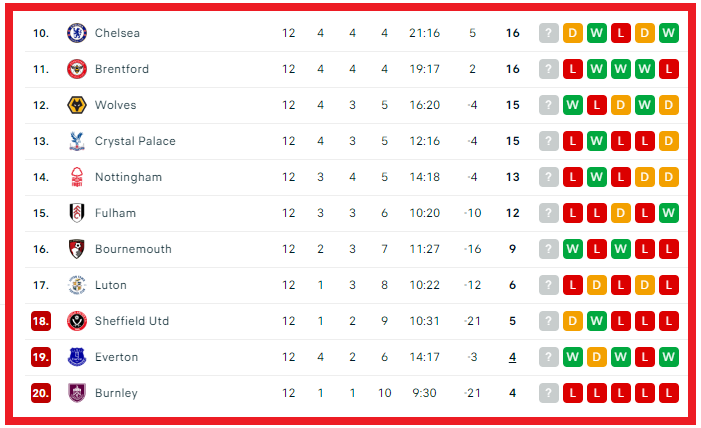Screen dimensions: 701x428
Task: Click the Everton club crest icon
Action: 77,357
